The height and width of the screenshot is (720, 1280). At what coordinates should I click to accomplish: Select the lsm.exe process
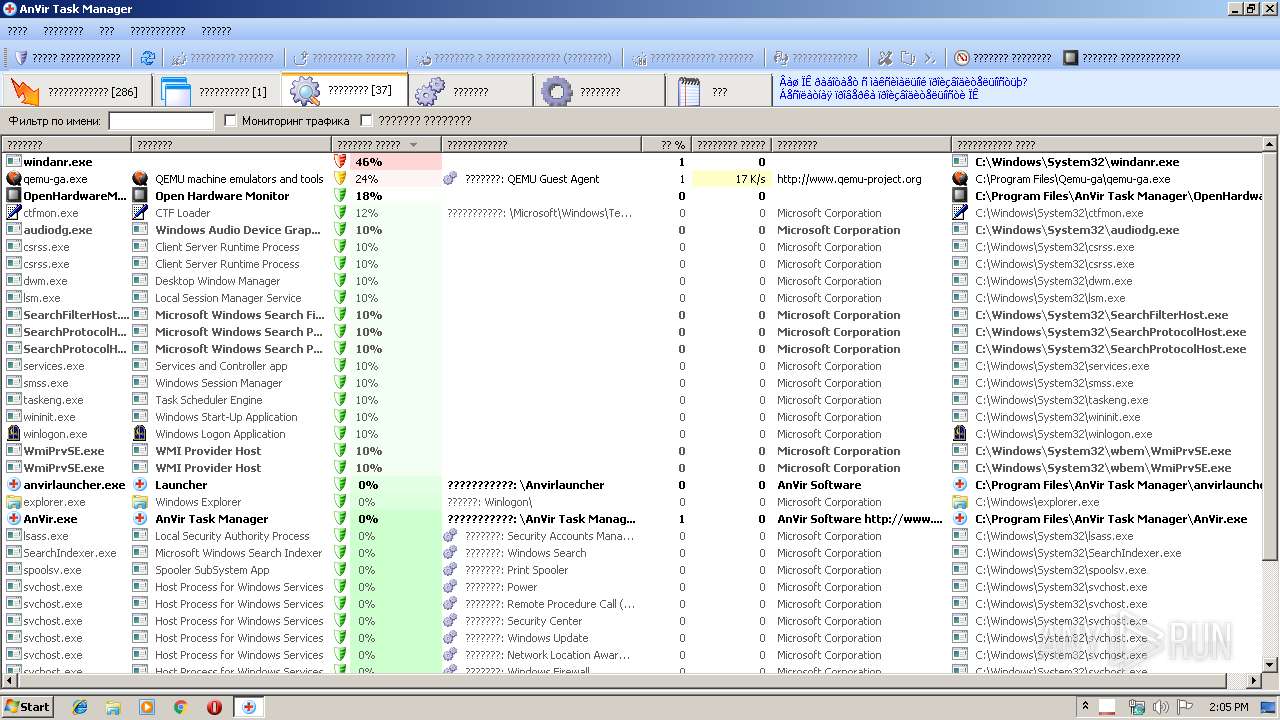pos(42,298)
